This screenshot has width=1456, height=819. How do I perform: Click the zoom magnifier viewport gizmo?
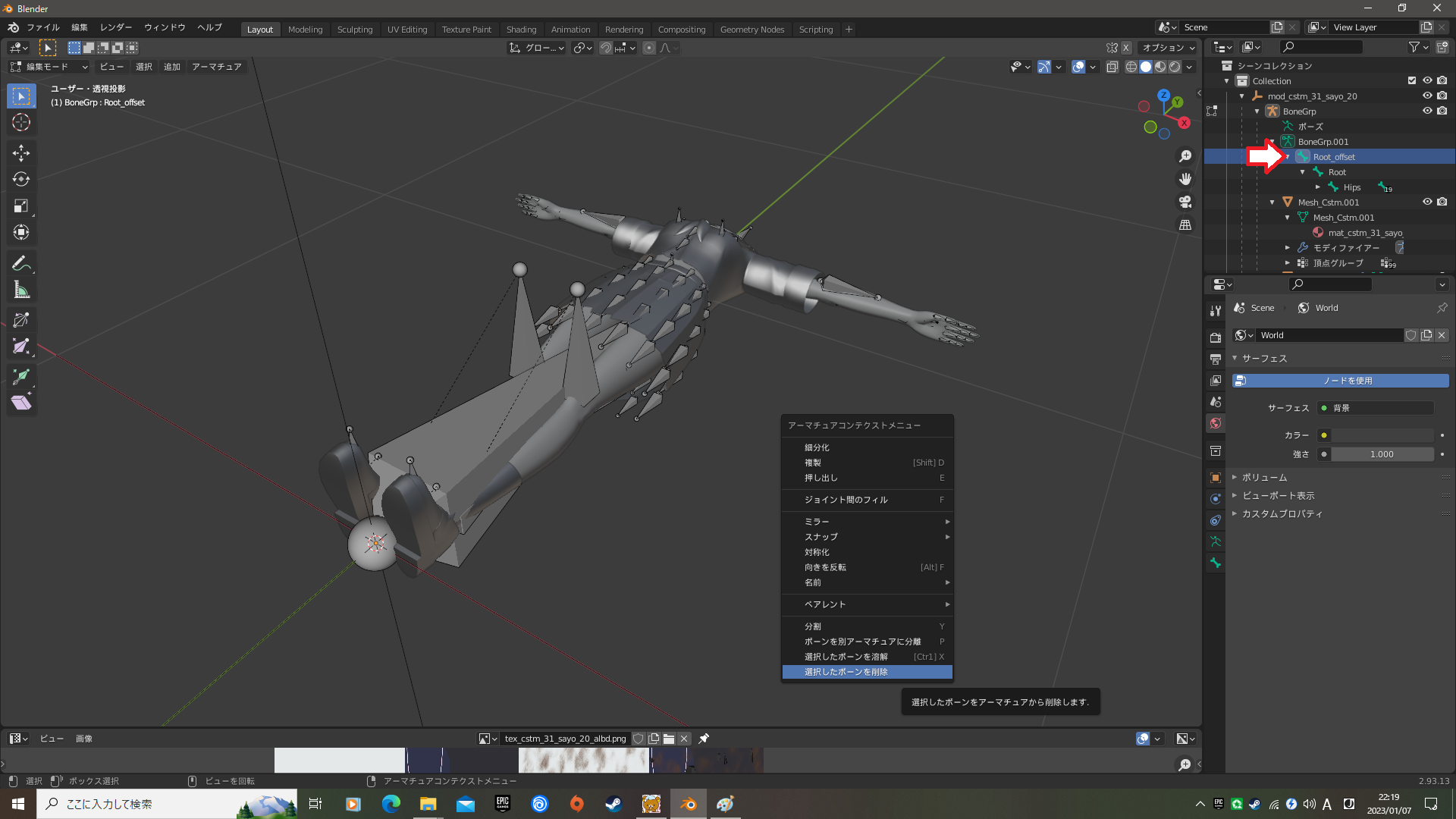(x=1185, y=156)
